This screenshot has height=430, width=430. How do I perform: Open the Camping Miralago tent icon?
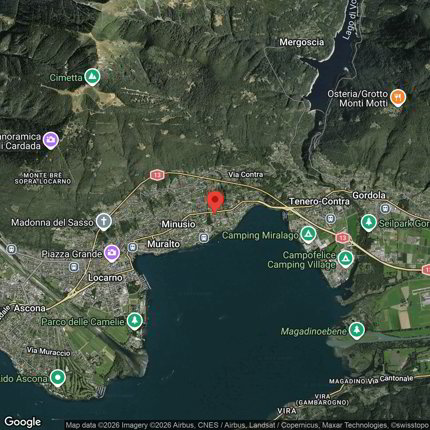pyautogui.click(x=308, y=234)
